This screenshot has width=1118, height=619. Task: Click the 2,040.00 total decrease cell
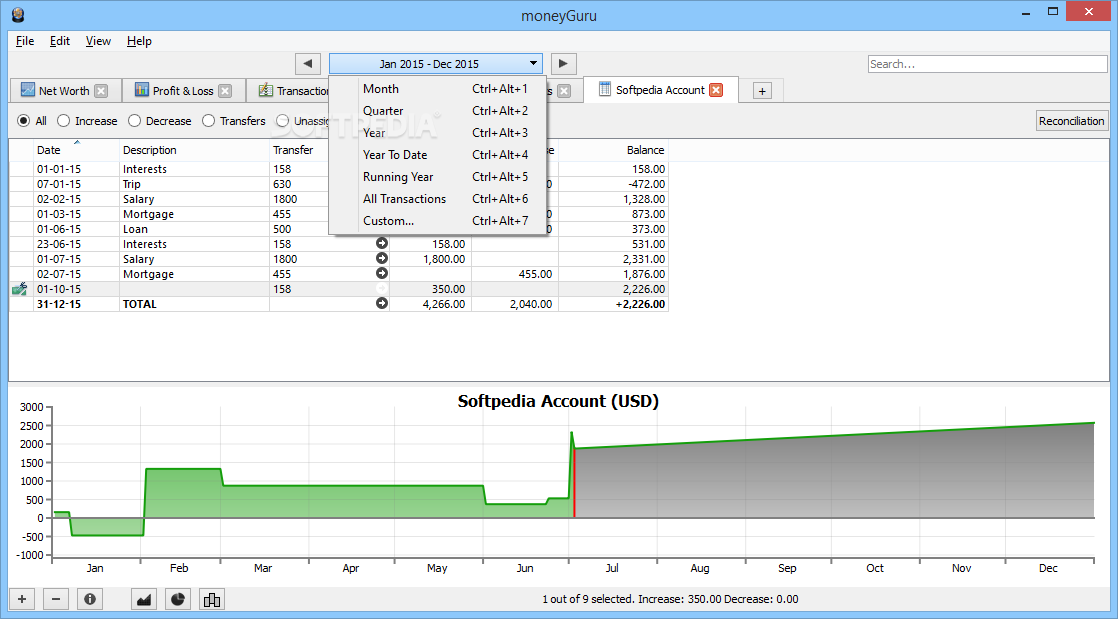515,304
